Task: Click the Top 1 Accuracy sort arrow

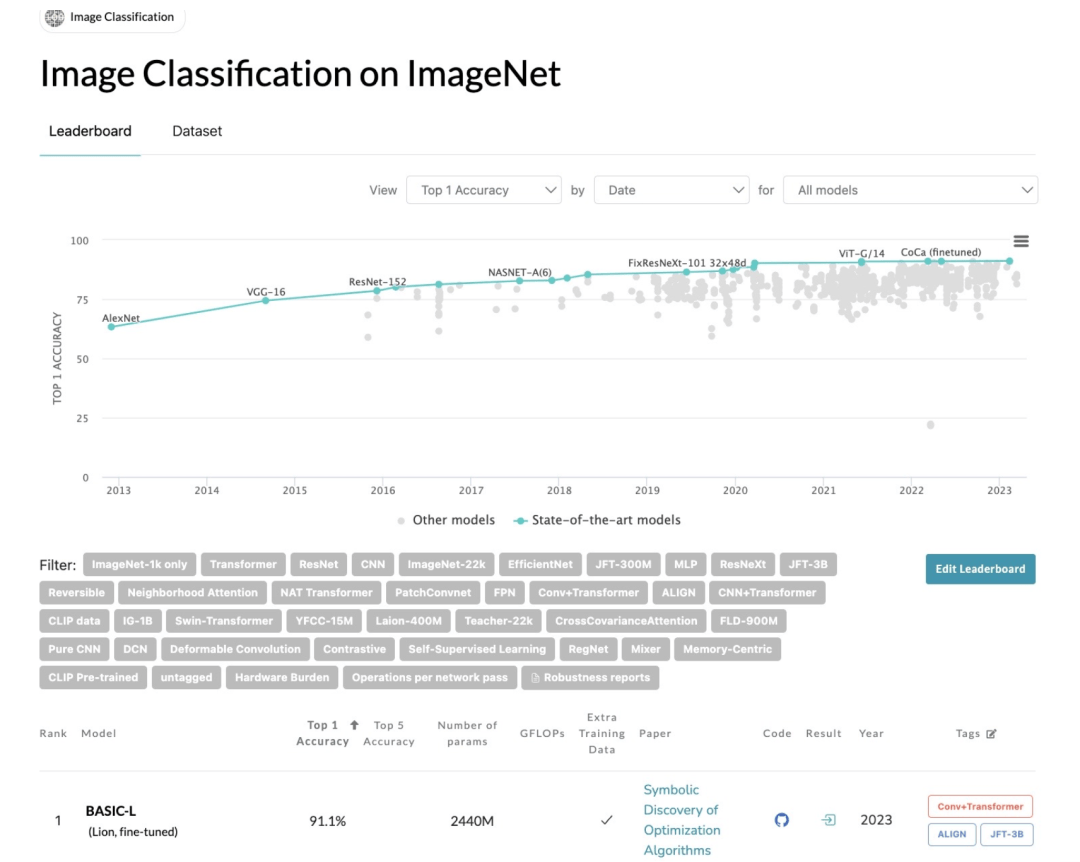Action: 354,725
